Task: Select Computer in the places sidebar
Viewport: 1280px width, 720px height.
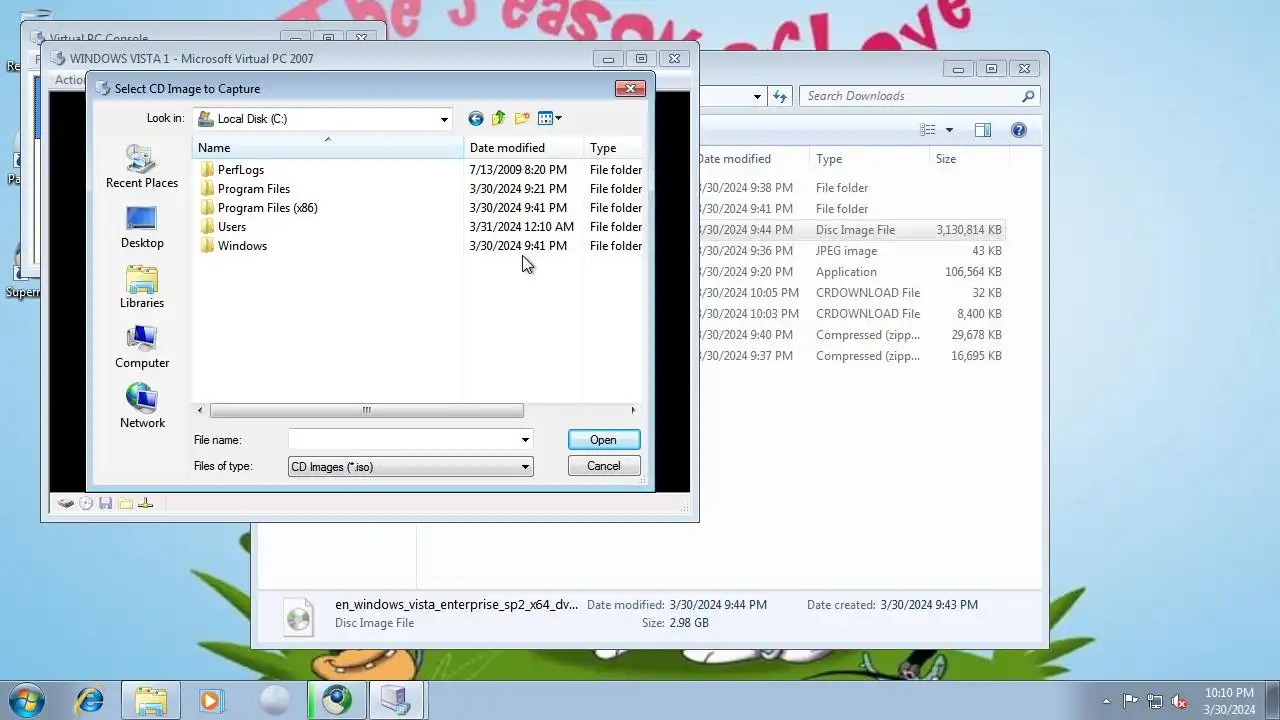Action: (142, 347)
